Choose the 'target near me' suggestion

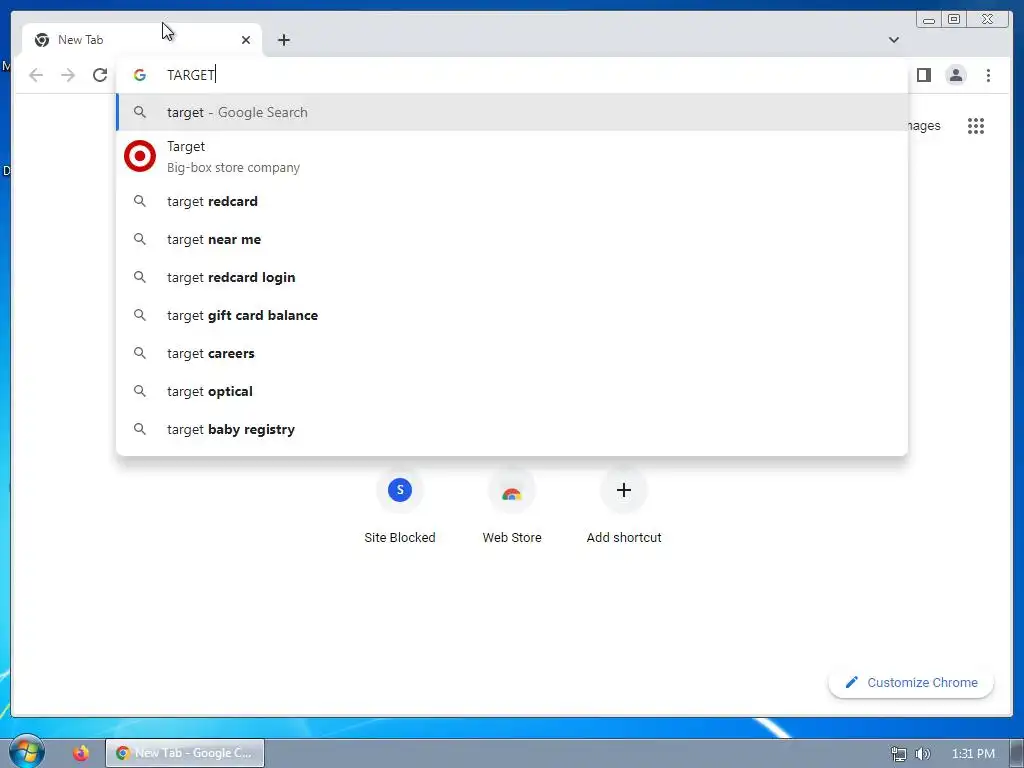(x=512, y=239)
